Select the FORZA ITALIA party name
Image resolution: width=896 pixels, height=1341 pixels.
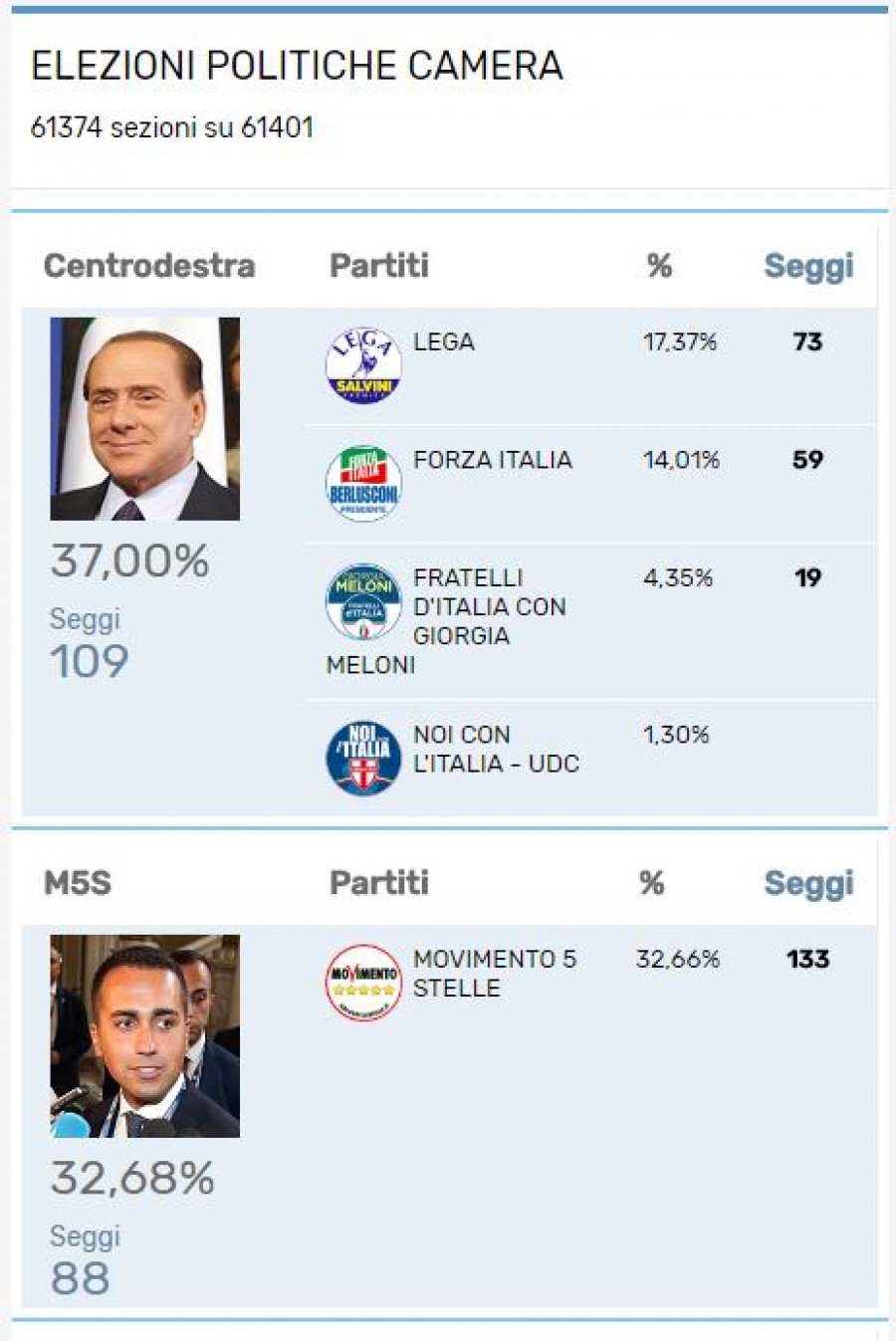click(x=493, y=460)
